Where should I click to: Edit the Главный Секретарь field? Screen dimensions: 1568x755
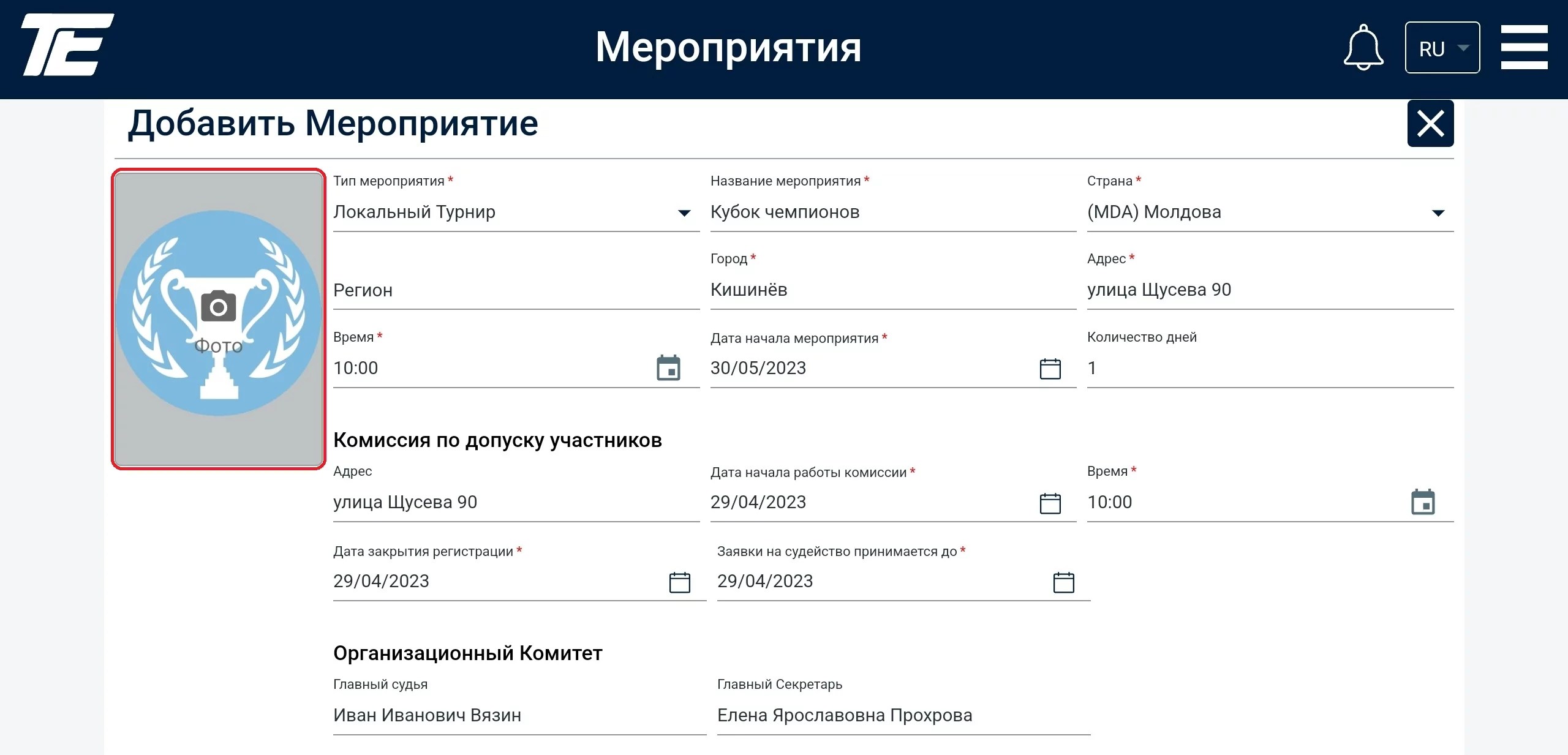tap(903, 715)
